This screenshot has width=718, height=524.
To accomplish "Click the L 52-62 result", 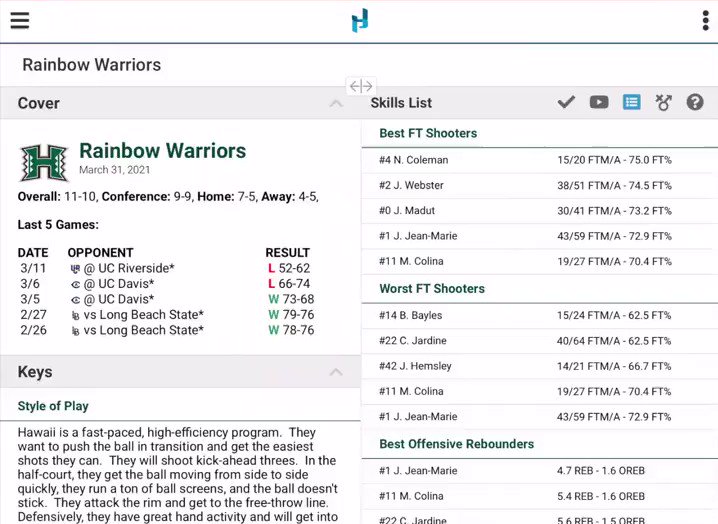I will [x=289, y=268].
